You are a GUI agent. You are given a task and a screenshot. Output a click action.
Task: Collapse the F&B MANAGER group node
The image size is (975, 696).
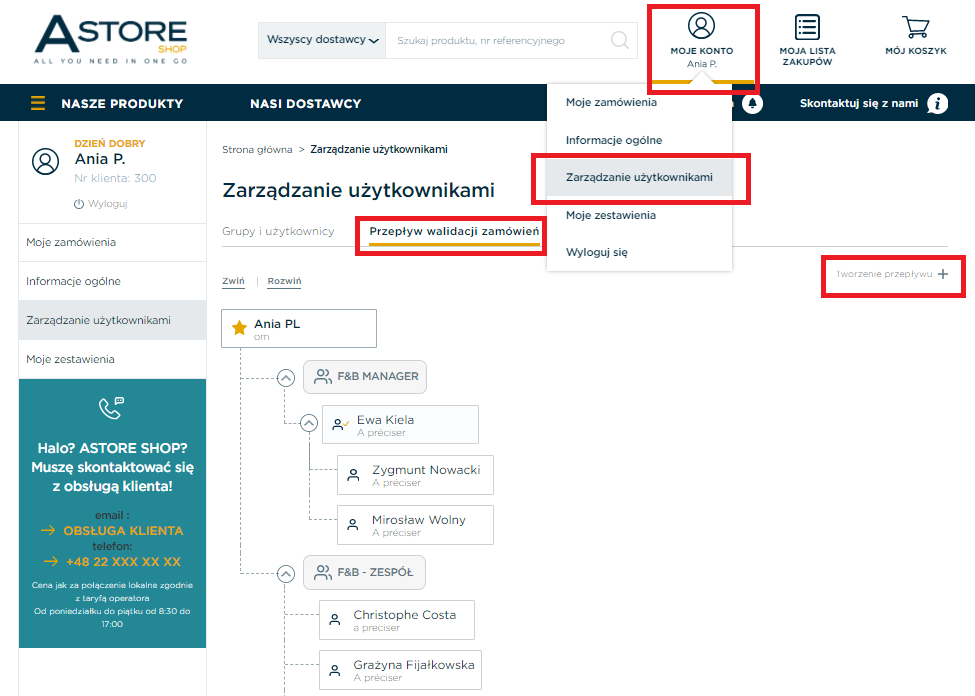286,378
